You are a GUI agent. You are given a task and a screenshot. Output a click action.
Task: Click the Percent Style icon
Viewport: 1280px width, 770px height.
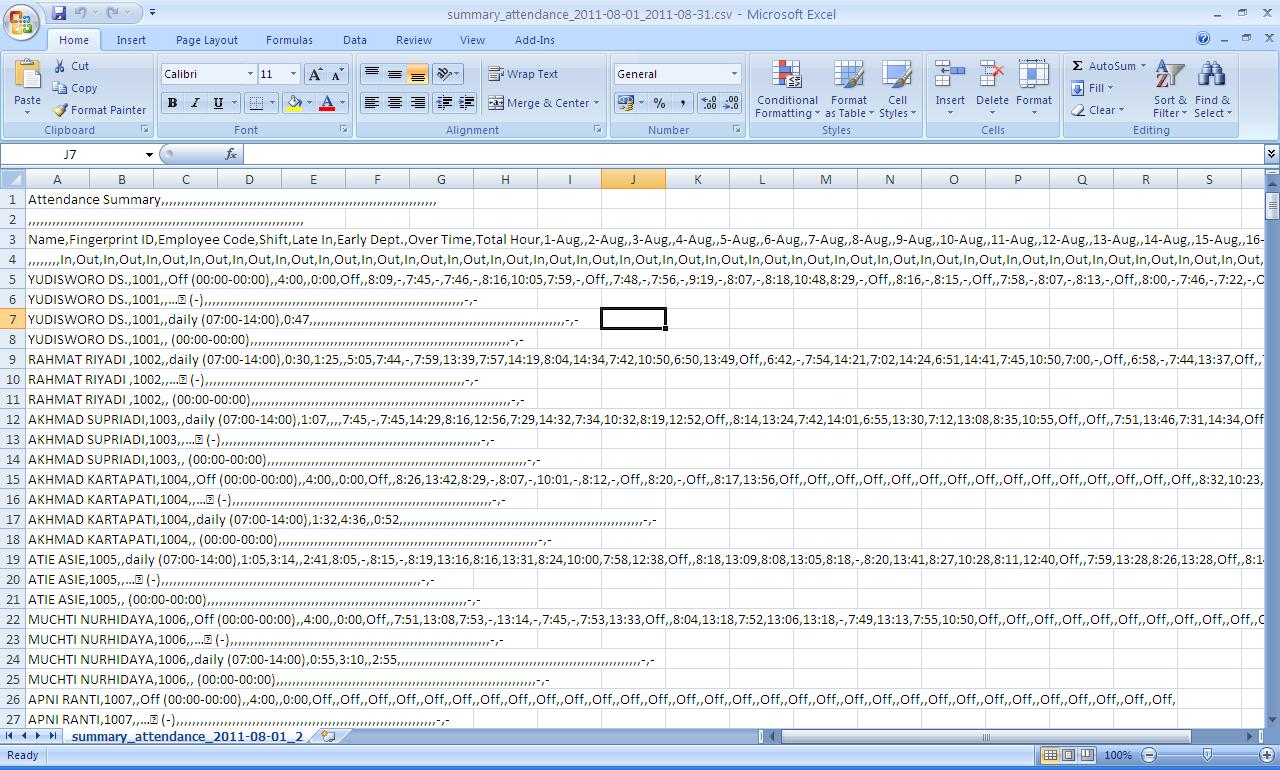click(659, 103)
